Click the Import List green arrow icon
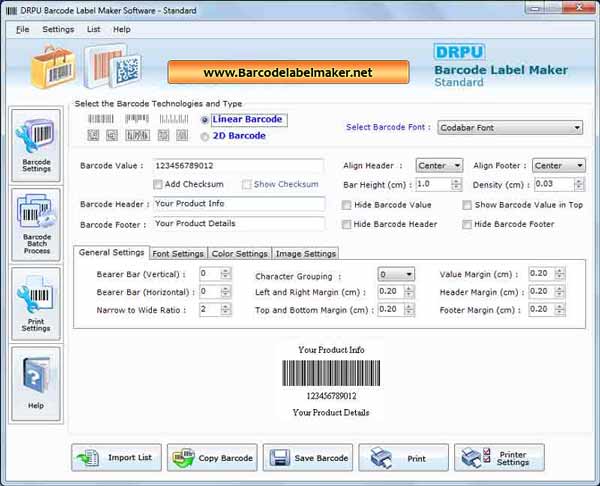 (x=88, y=458)
